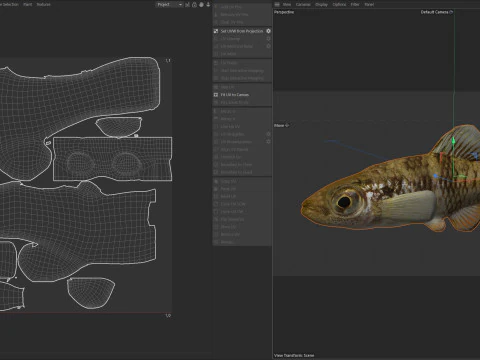This screenshot has width=480, height=360.
Task: Click the View Transform: Scene status text
Action: (x=294, y=355)
